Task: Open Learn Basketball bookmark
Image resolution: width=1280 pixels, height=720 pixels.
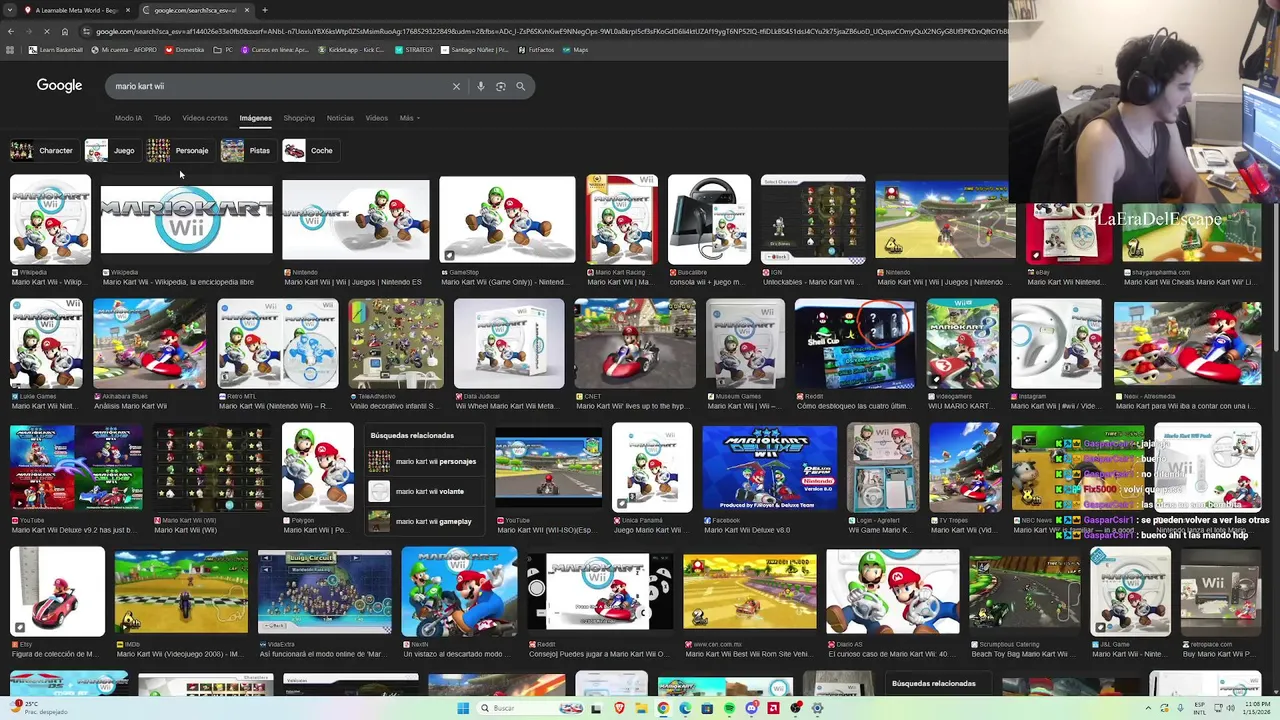Action: (x=57, y=50)
